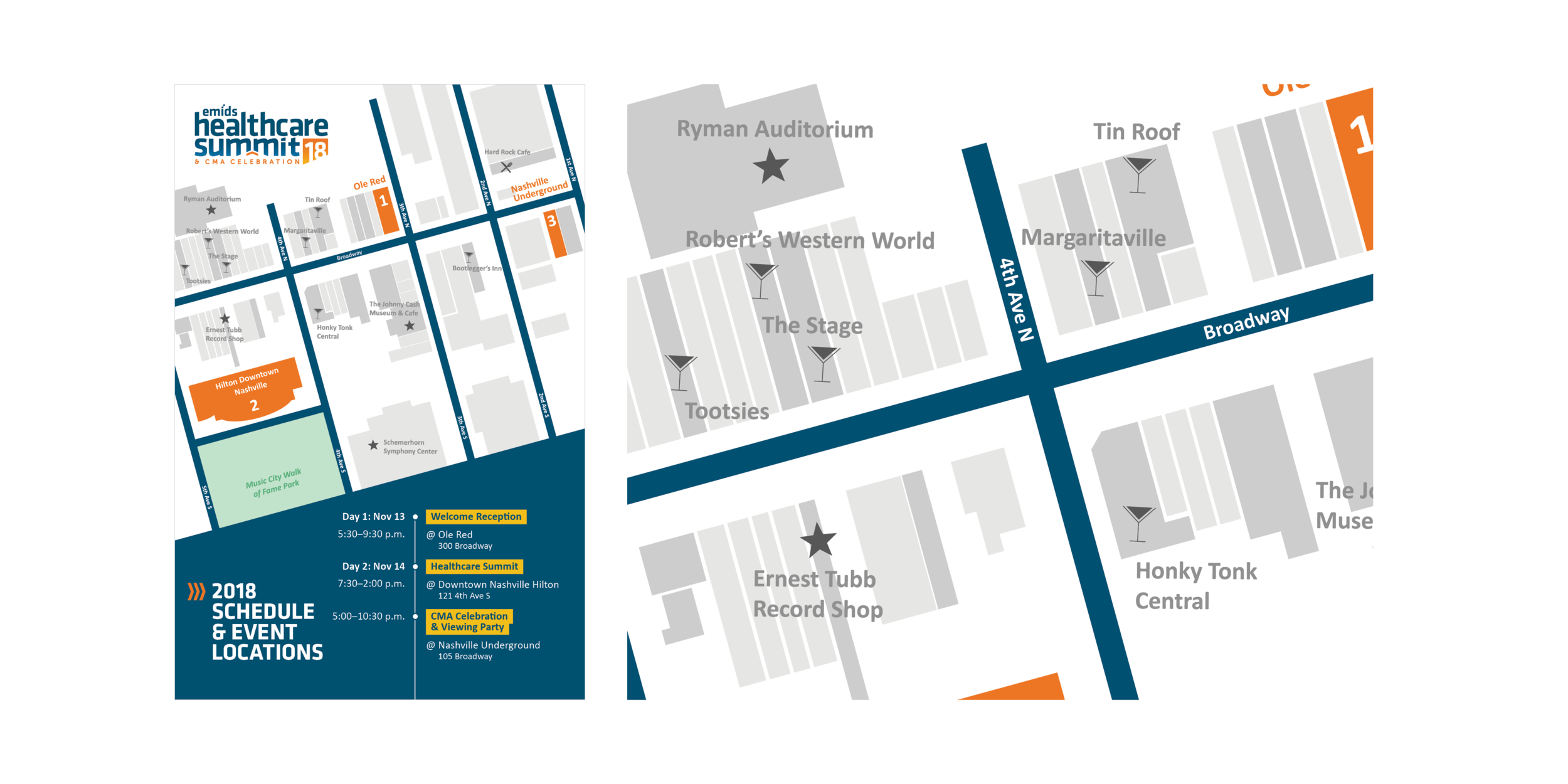Click the orange "Nashville Underground" label on the map
The image size is (1568, 784).
pos(539,188)
